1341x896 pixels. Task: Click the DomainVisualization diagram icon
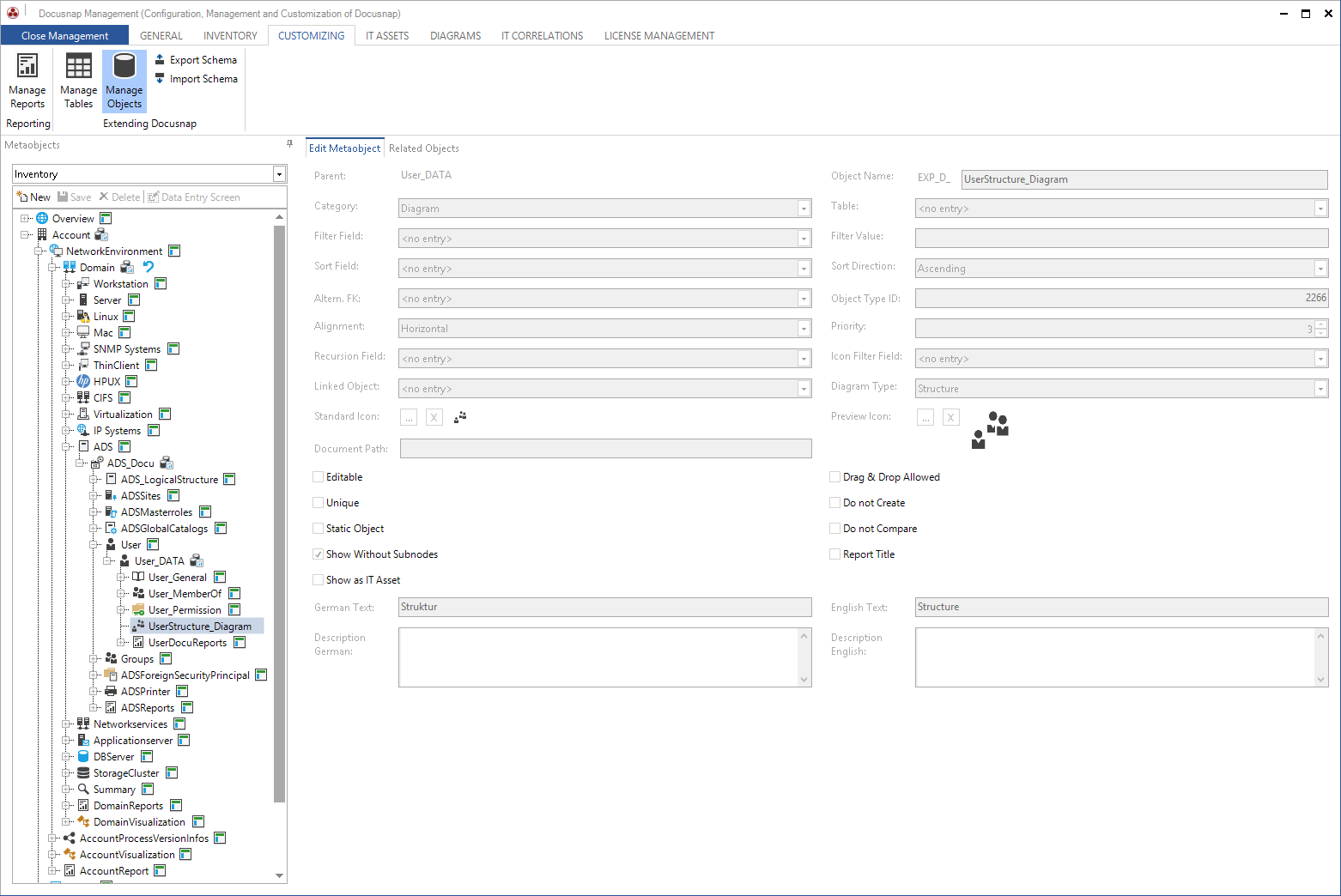[83, 822]
